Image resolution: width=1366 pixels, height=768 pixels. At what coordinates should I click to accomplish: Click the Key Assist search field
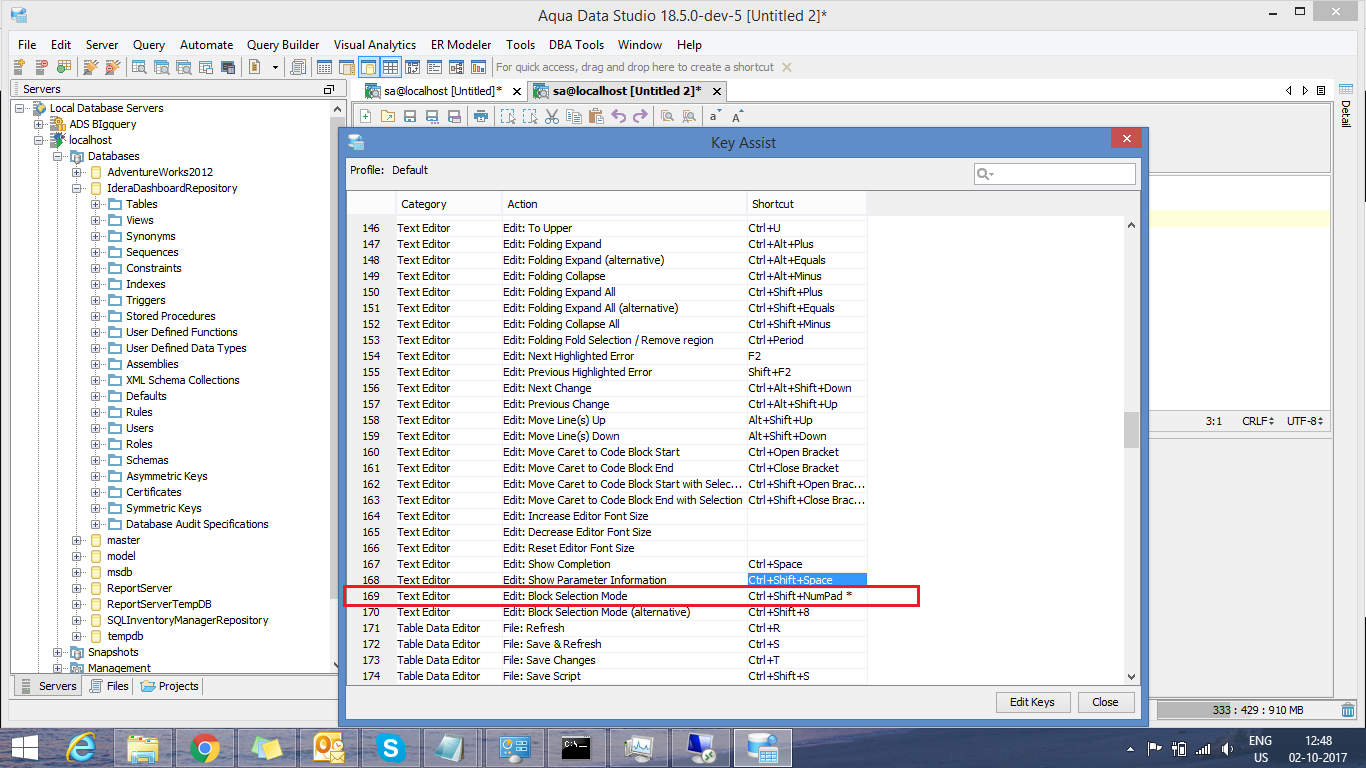click(x=1055, y=174)
